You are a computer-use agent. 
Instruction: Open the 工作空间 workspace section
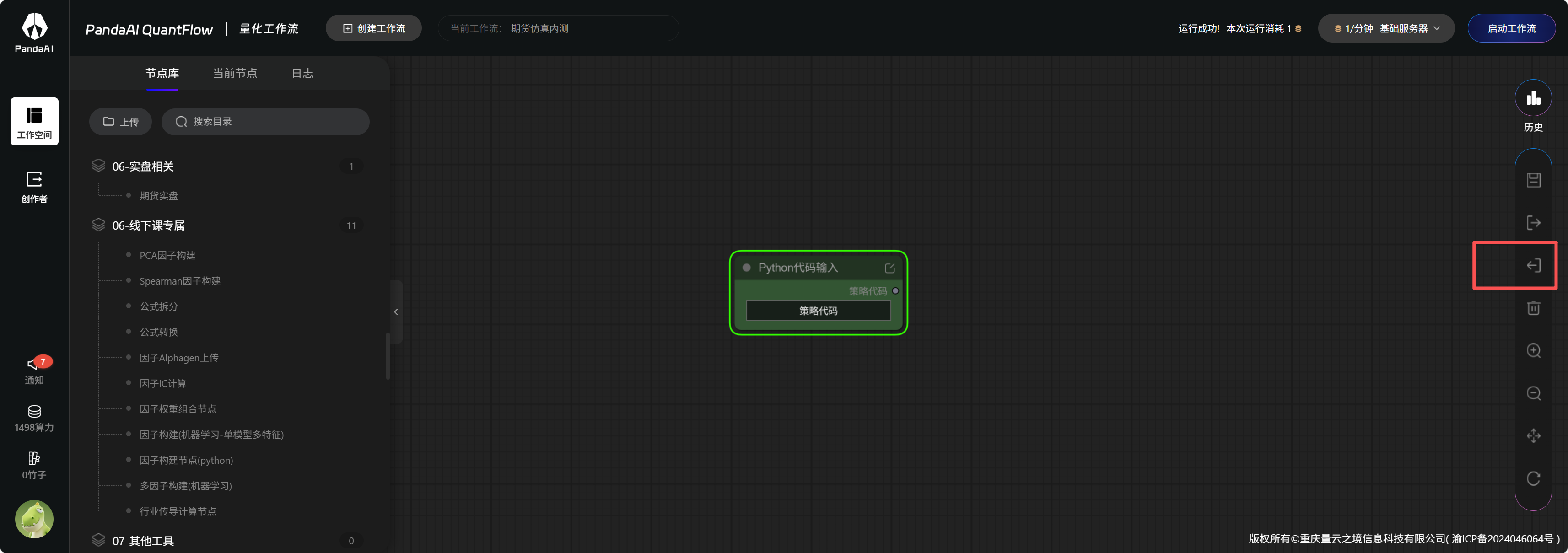click(x=34, y=122)
